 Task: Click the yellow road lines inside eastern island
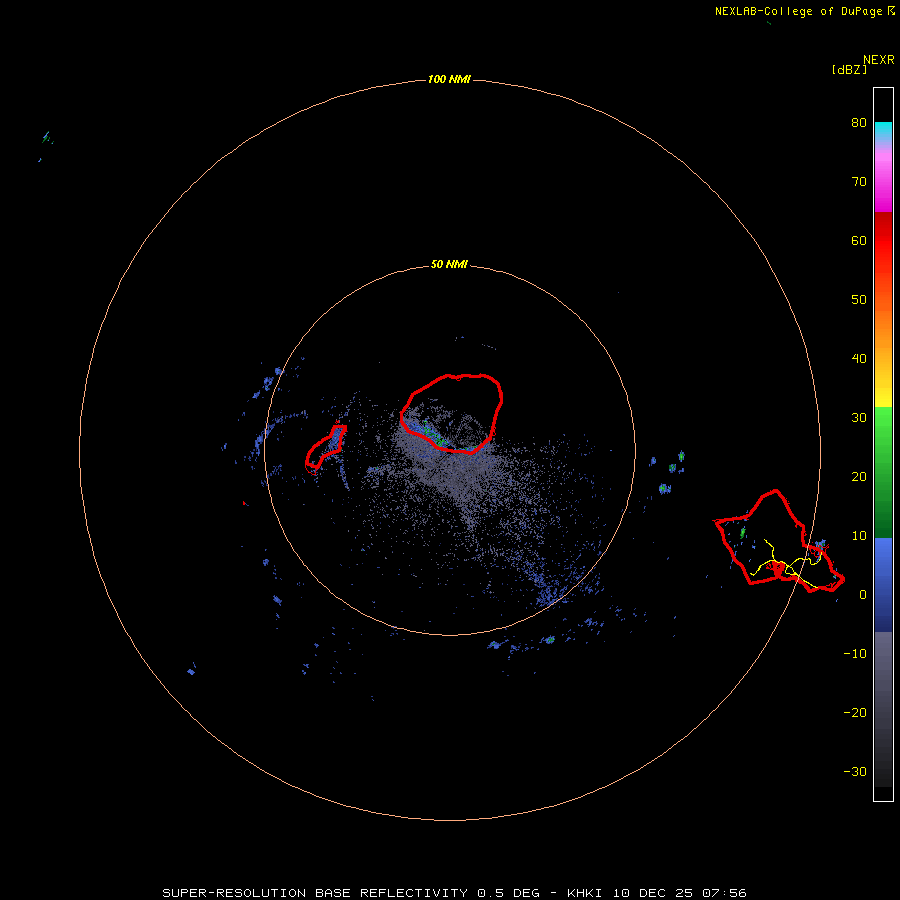click(786, 565)
